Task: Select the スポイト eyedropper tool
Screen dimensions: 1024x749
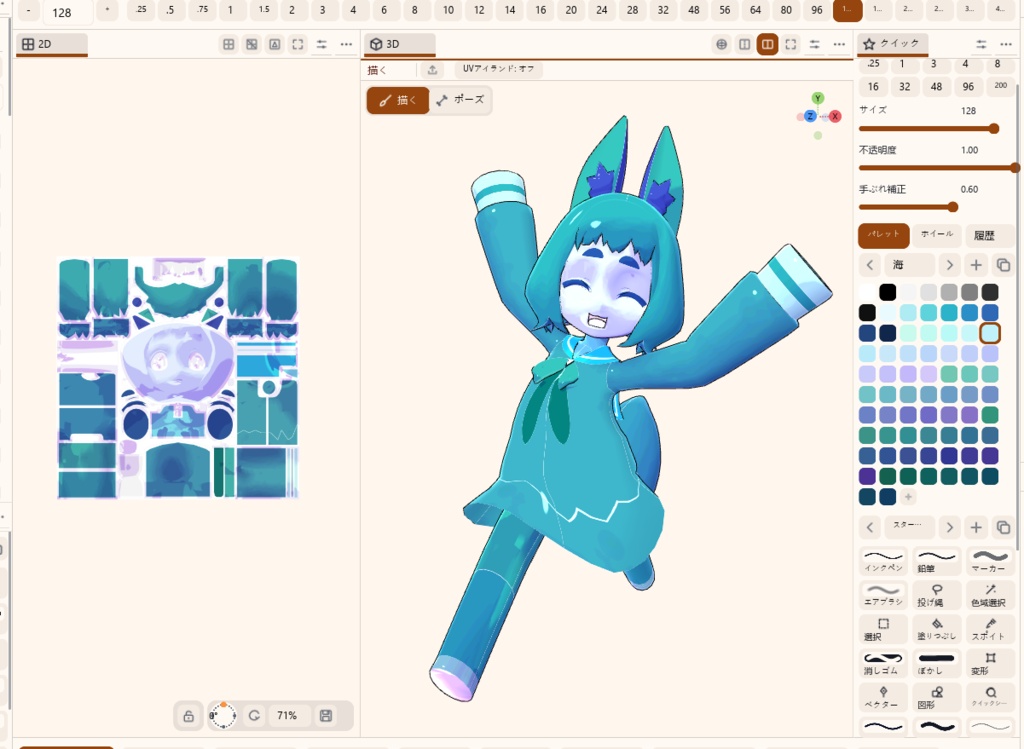Action: [x=990, y=629]
